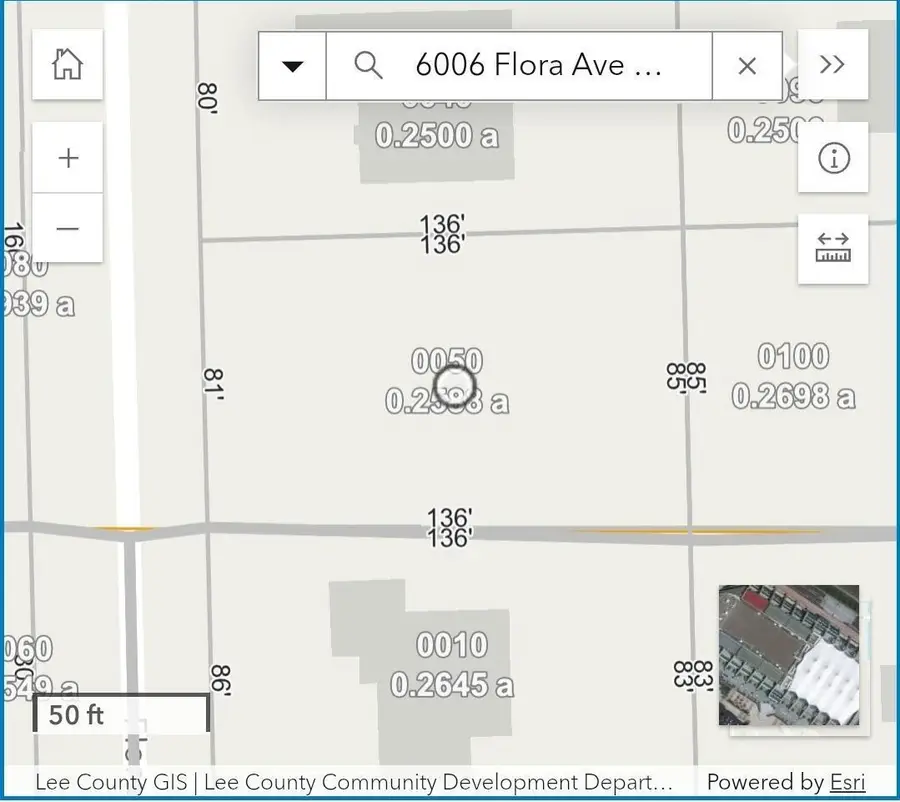900x802 pixels.
Task: Click inside the 6006 Flora Ave search field
Action: pos(540,65)
